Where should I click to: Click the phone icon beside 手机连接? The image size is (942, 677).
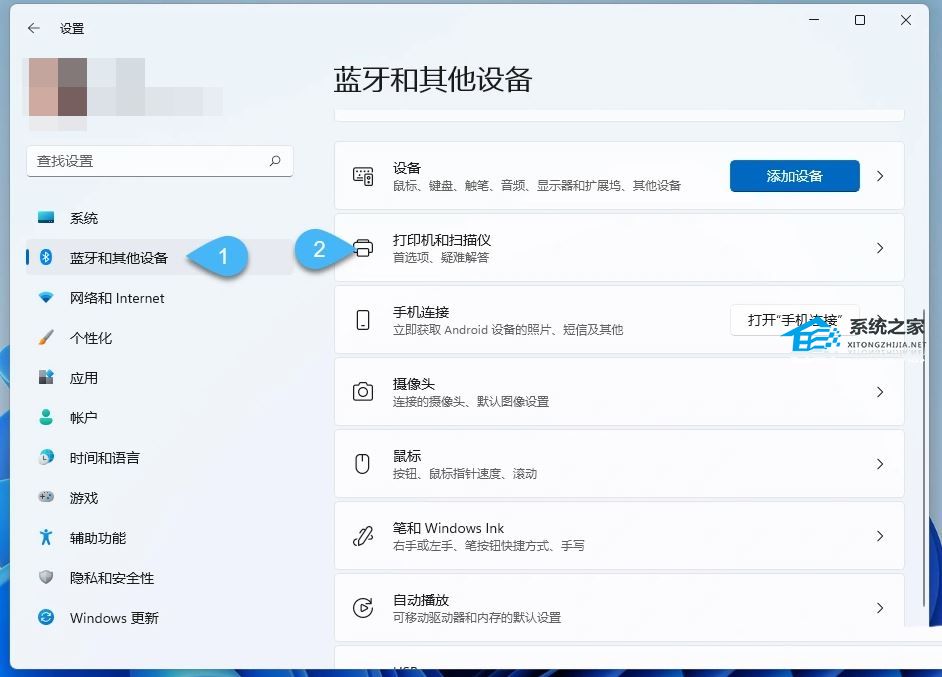pos(363,320)
